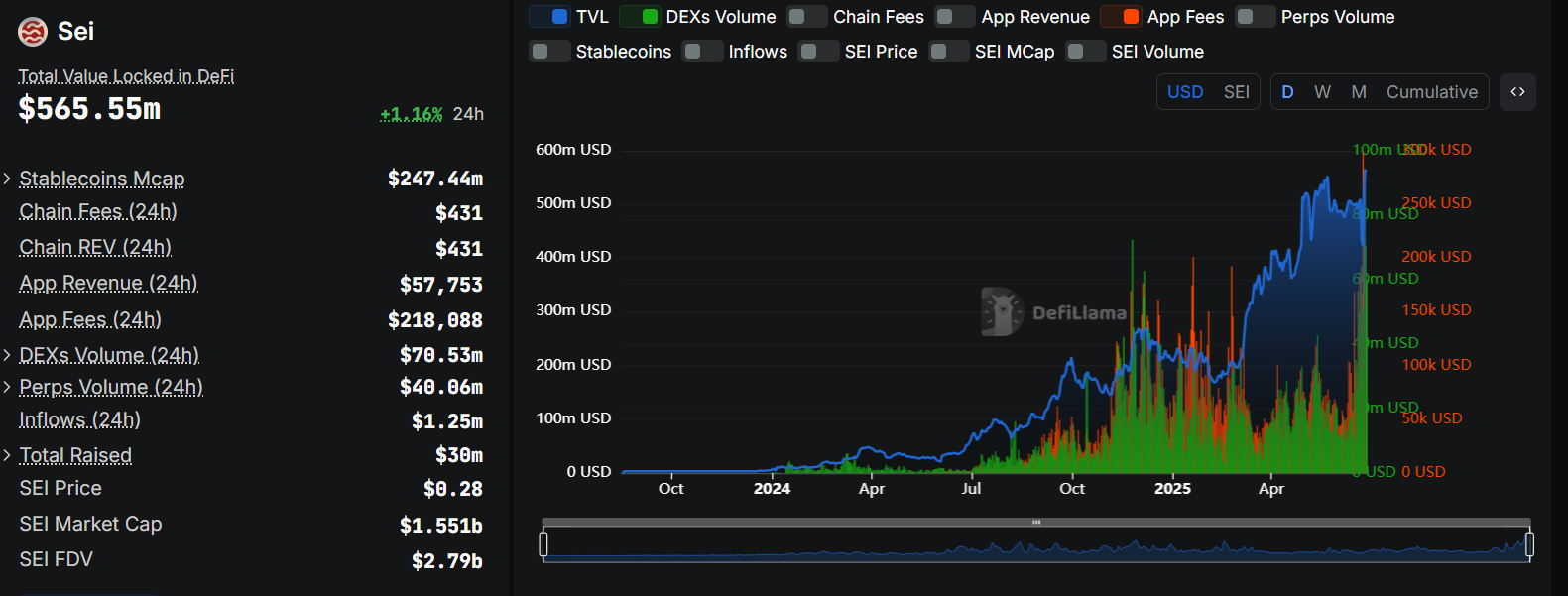Expand the DEXs Volume (24h) row
The height and width of the screenshot is (596, 1568).
point(8,355)
